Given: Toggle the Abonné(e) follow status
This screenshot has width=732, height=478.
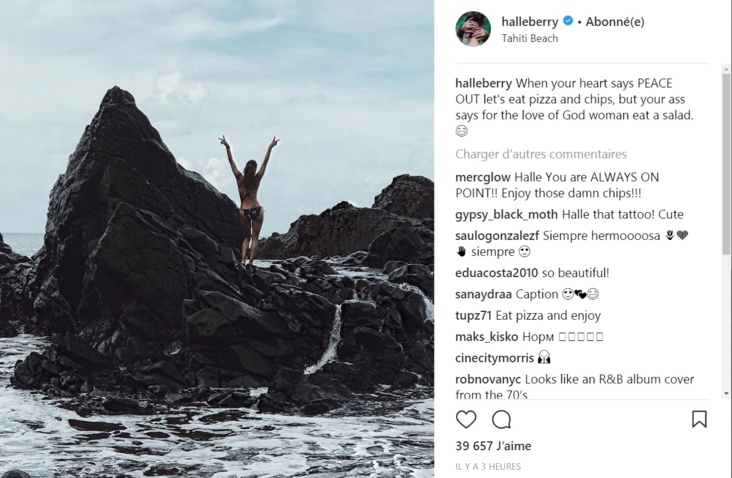Looking at the screenshot, I should click(x=614, y=20).
